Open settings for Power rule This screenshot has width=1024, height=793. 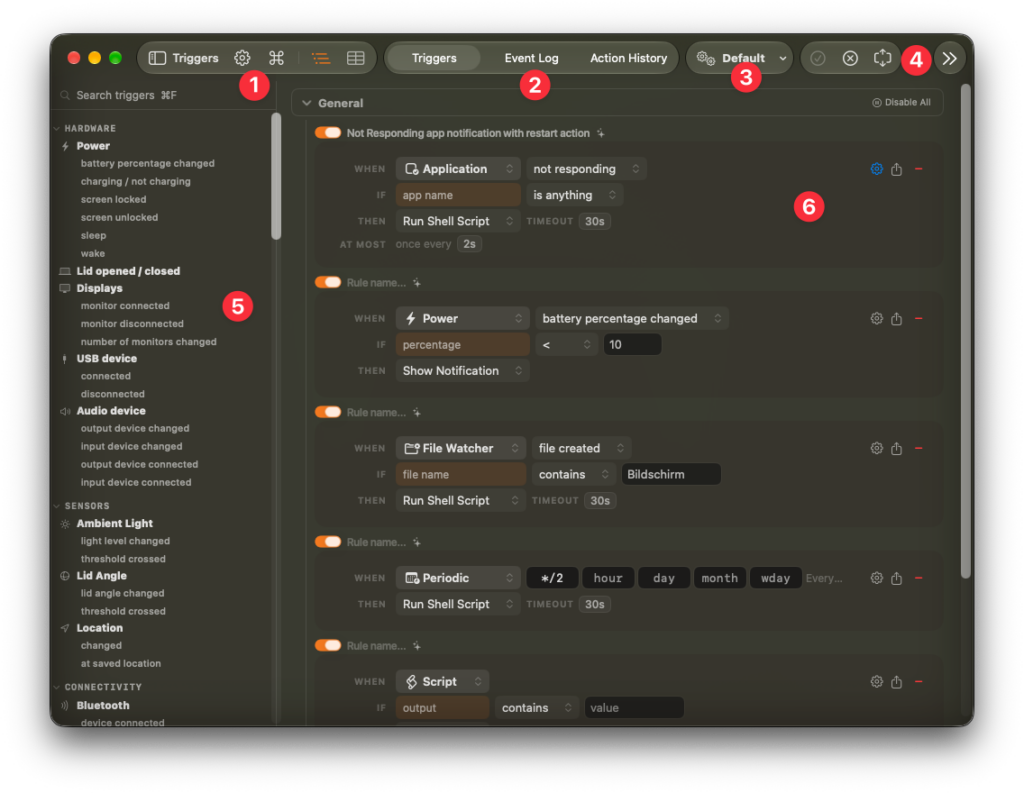[x=876, y=319]
